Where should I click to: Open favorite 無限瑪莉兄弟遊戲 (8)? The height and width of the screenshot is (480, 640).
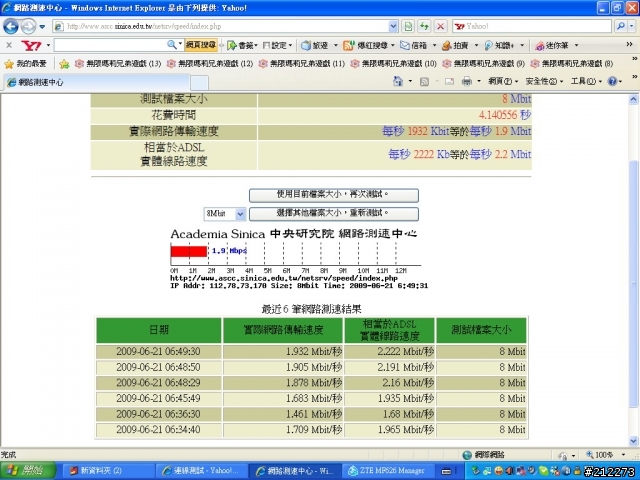point(572,64)
